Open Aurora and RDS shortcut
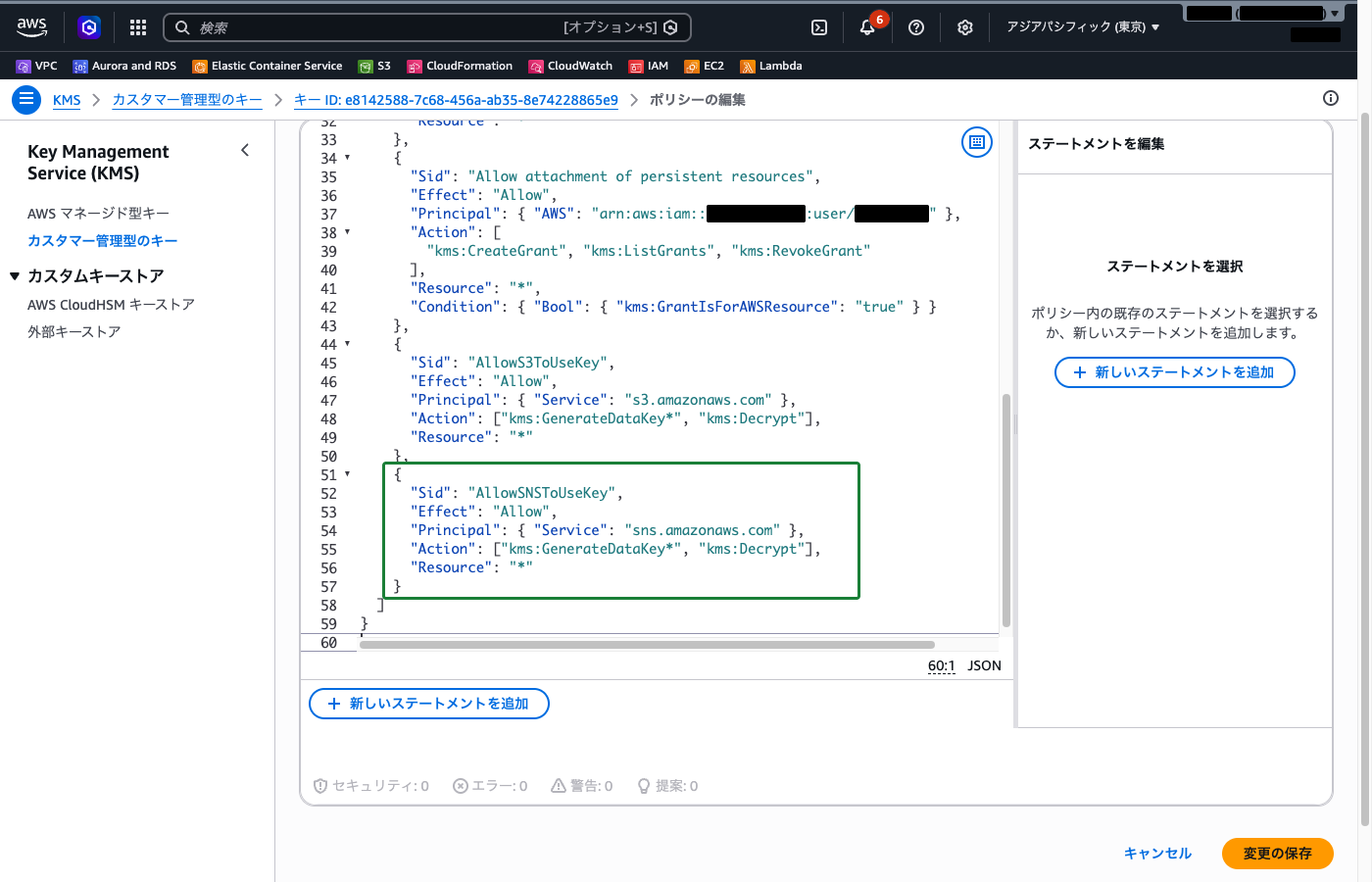This screenshot has width=1372, height=882. click(124, 66)
